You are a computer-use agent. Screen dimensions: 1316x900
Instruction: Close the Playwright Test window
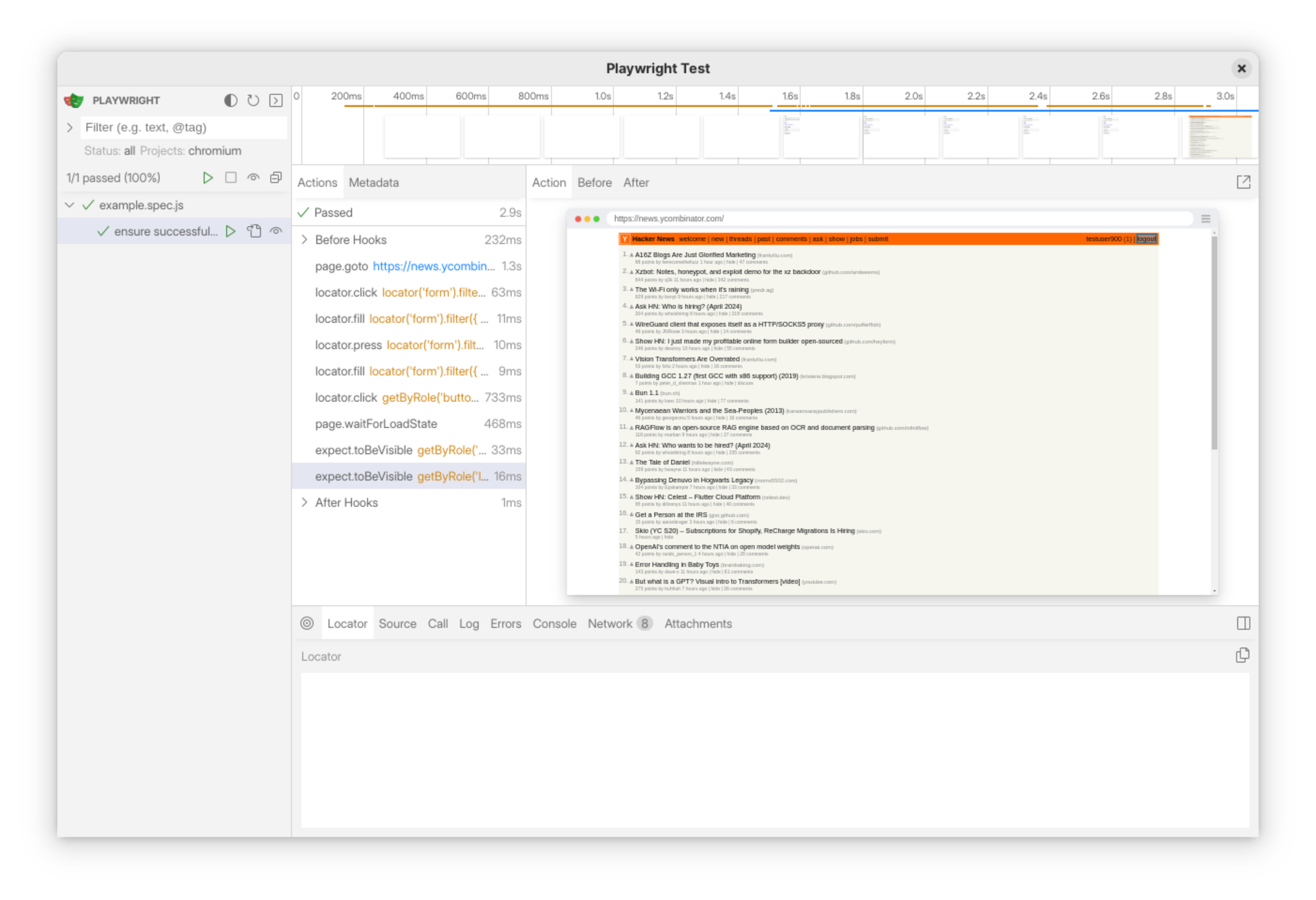point(1241,69)
